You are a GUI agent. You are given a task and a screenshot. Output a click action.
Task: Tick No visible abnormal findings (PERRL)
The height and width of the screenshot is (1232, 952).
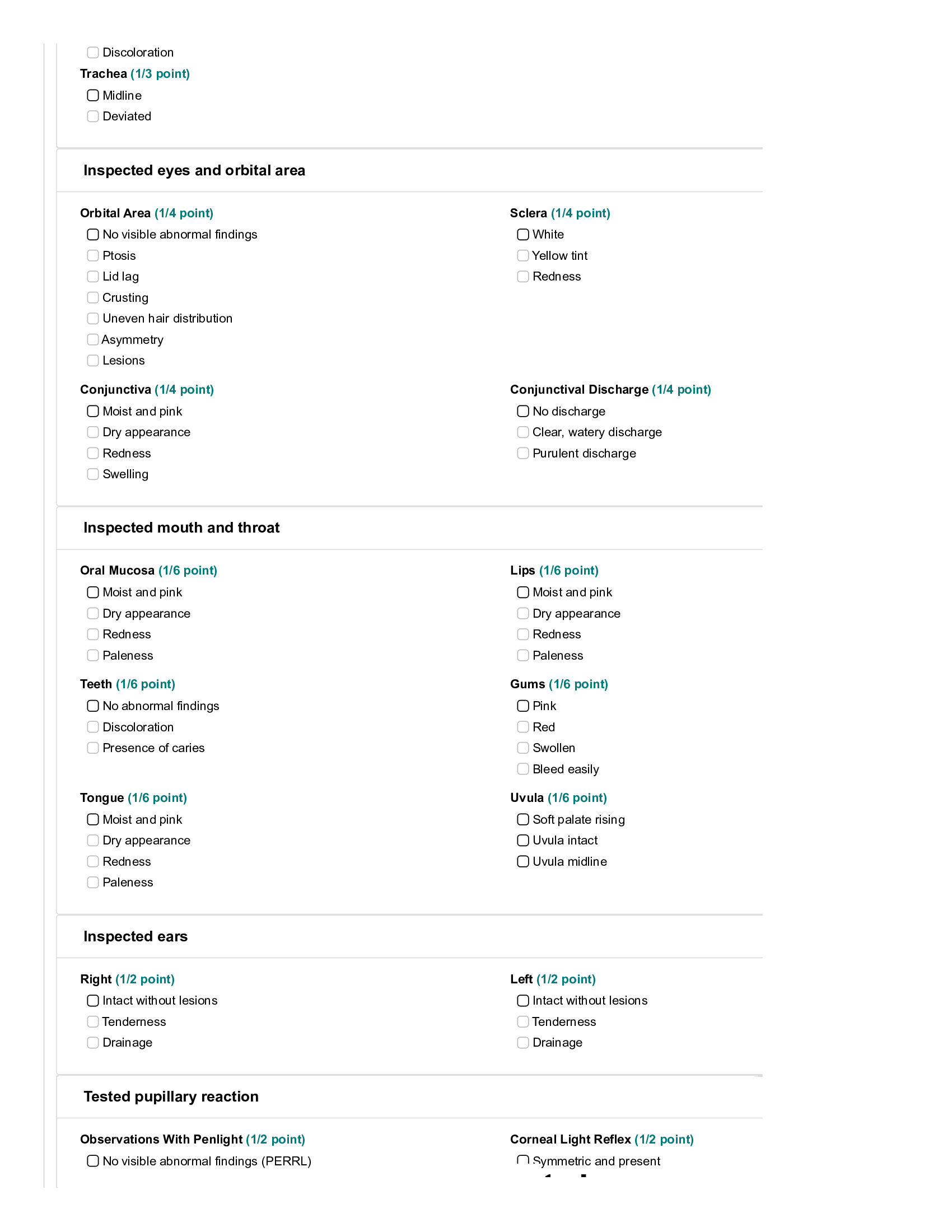point(93,1160)
